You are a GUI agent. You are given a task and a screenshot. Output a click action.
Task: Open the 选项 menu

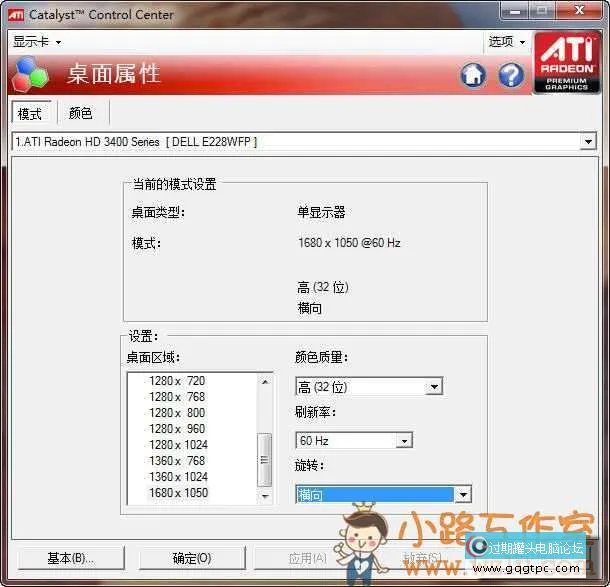coord(507,42)
